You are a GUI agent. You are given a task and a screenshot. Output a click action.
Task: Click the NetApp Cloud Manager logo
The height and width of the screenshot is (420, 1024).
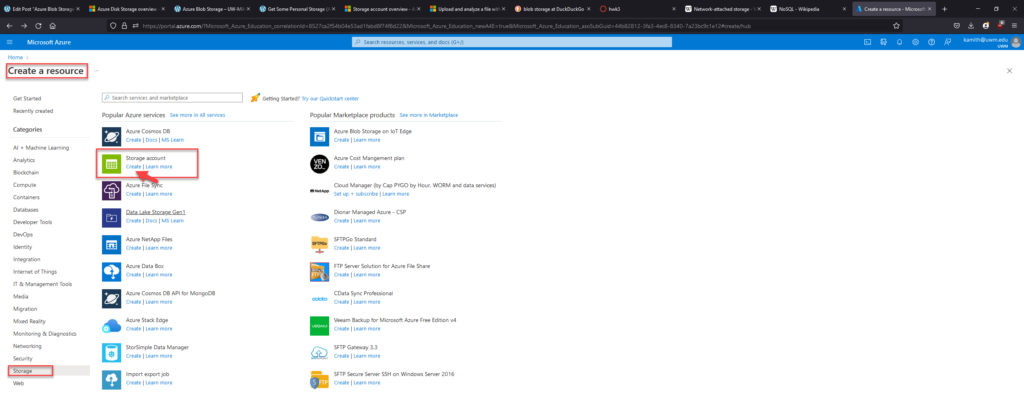(x=319, y=191)
